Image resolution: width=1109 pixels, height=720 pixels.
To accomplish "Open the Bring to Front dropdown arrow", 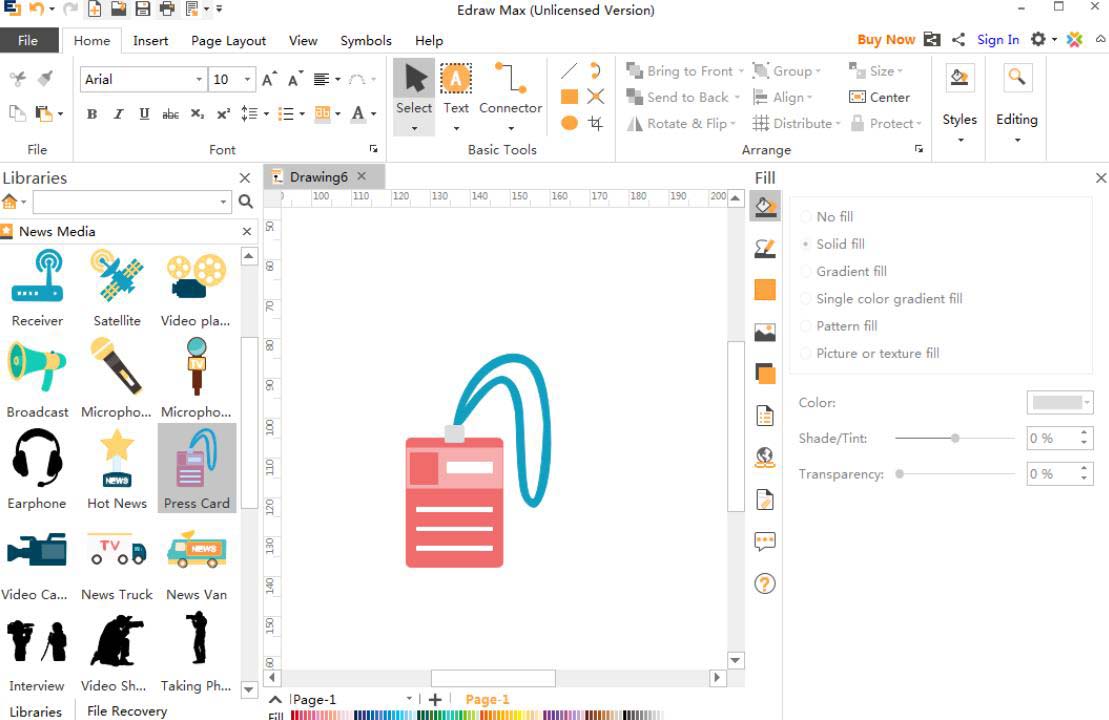I will tap(741, 71).
